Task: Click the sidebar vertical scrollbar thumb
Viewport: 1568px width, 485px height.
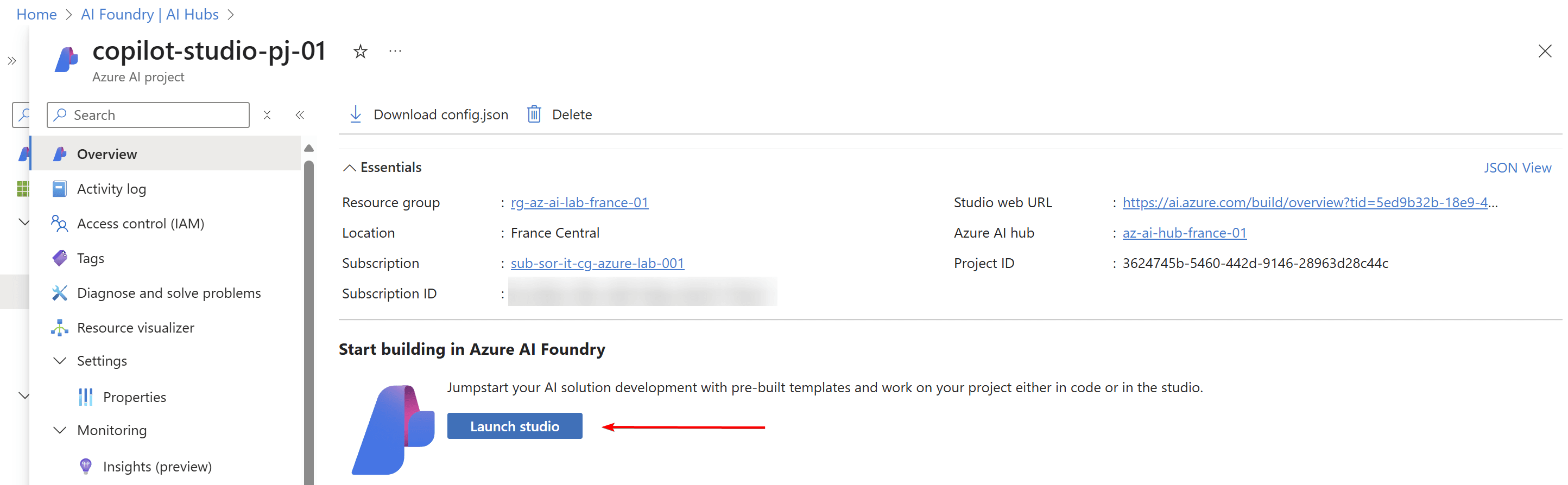Action: (308, 323)
